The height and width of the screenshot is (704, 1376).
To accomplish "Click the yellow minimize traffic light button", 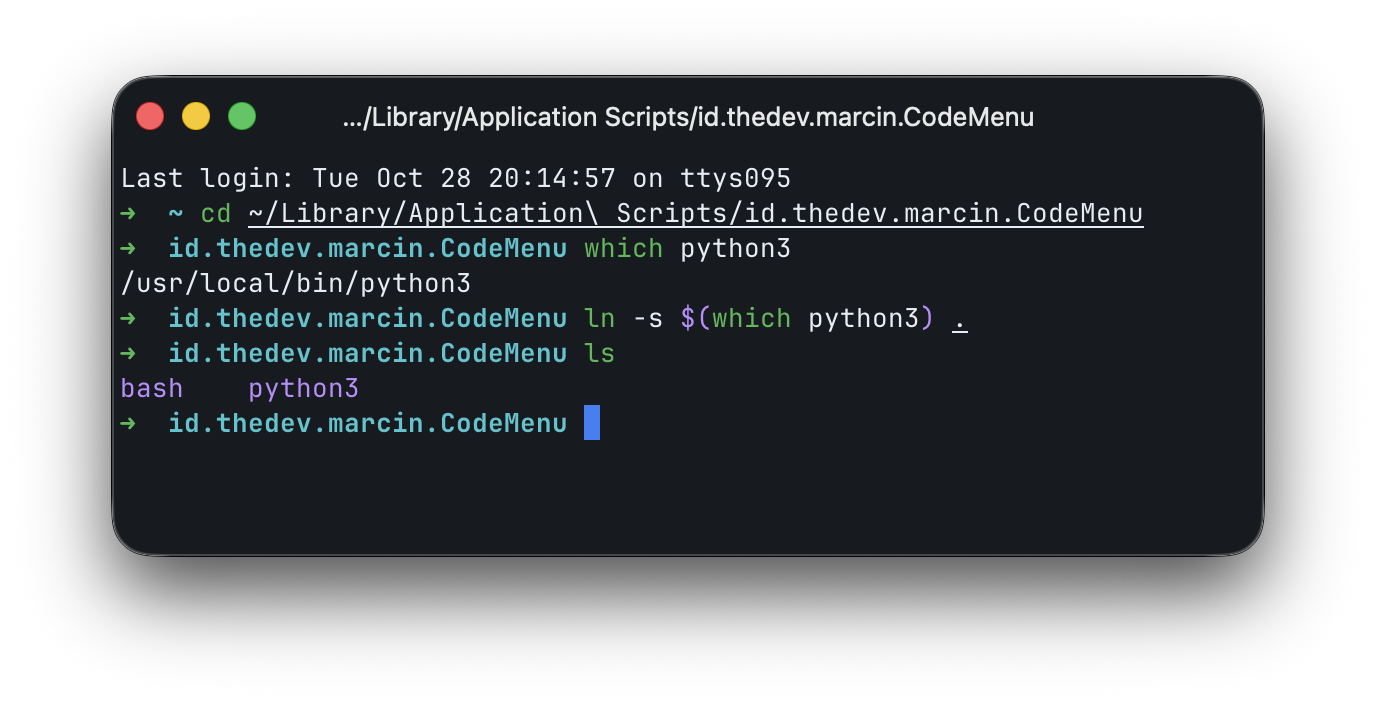I will click(195, 116).
